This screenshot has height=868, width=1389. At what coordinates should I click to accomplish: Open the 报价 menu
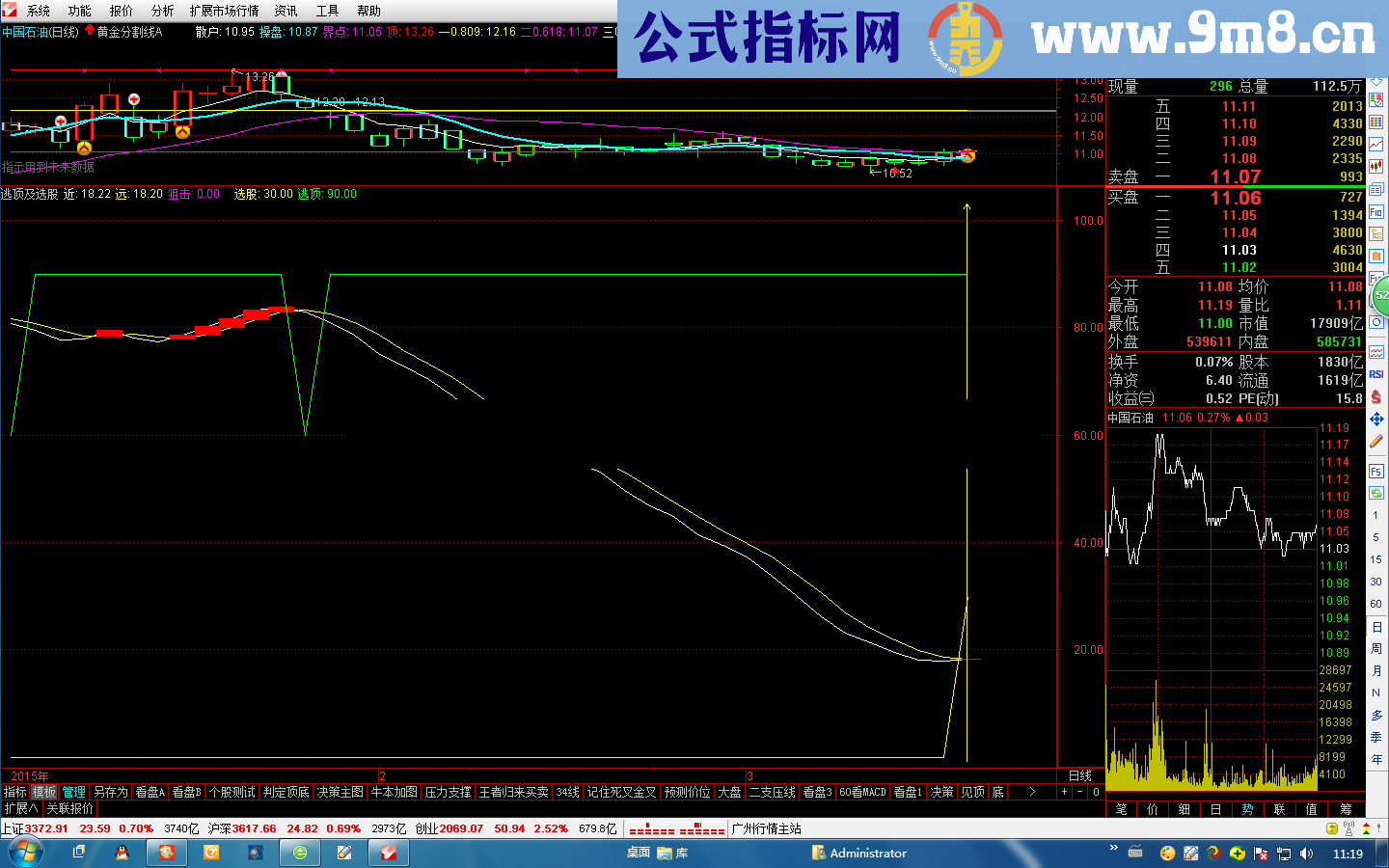122,11
